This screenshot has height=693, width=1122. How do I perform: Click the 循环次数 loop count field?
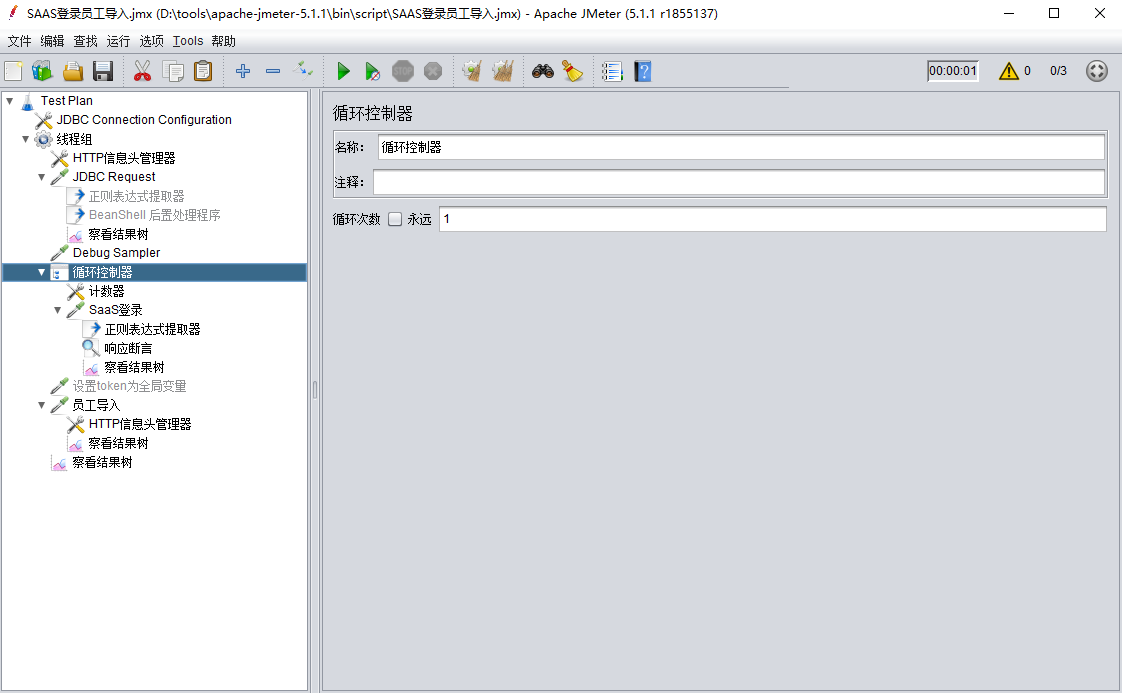pyautogui.click(x=772, y=219)
